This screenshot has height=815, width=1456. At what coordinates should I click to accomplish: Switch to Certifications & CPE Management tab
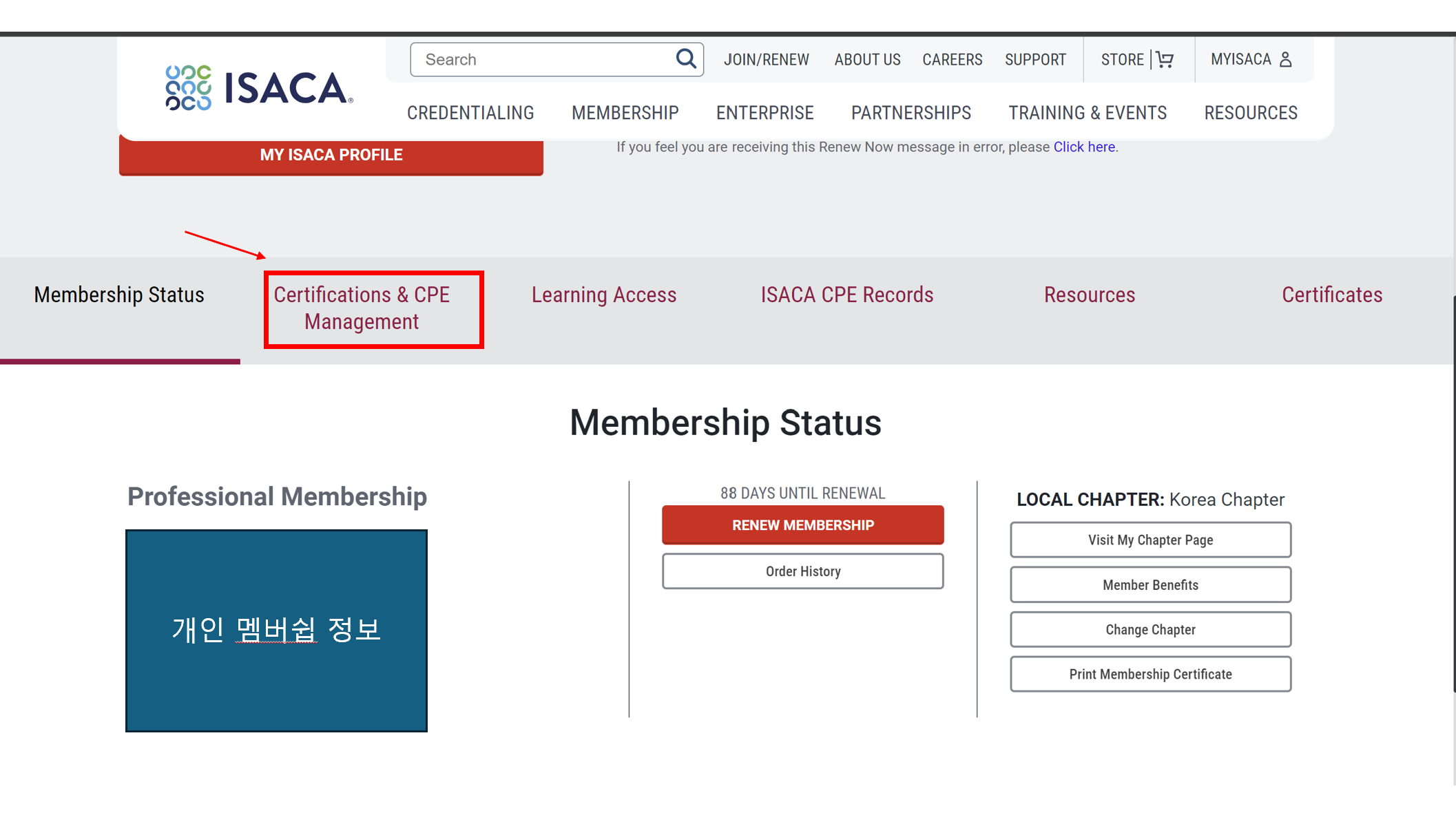click(362, 308)
